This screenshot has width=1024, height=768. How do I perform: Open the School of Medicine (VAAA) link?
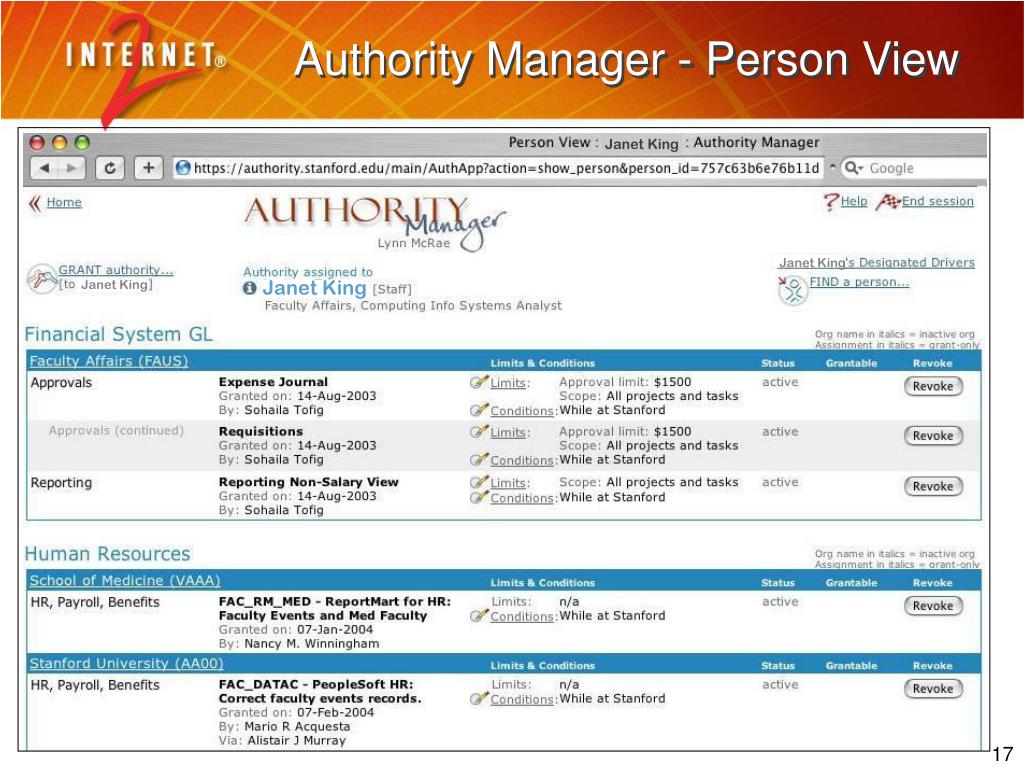click(125, 581)
